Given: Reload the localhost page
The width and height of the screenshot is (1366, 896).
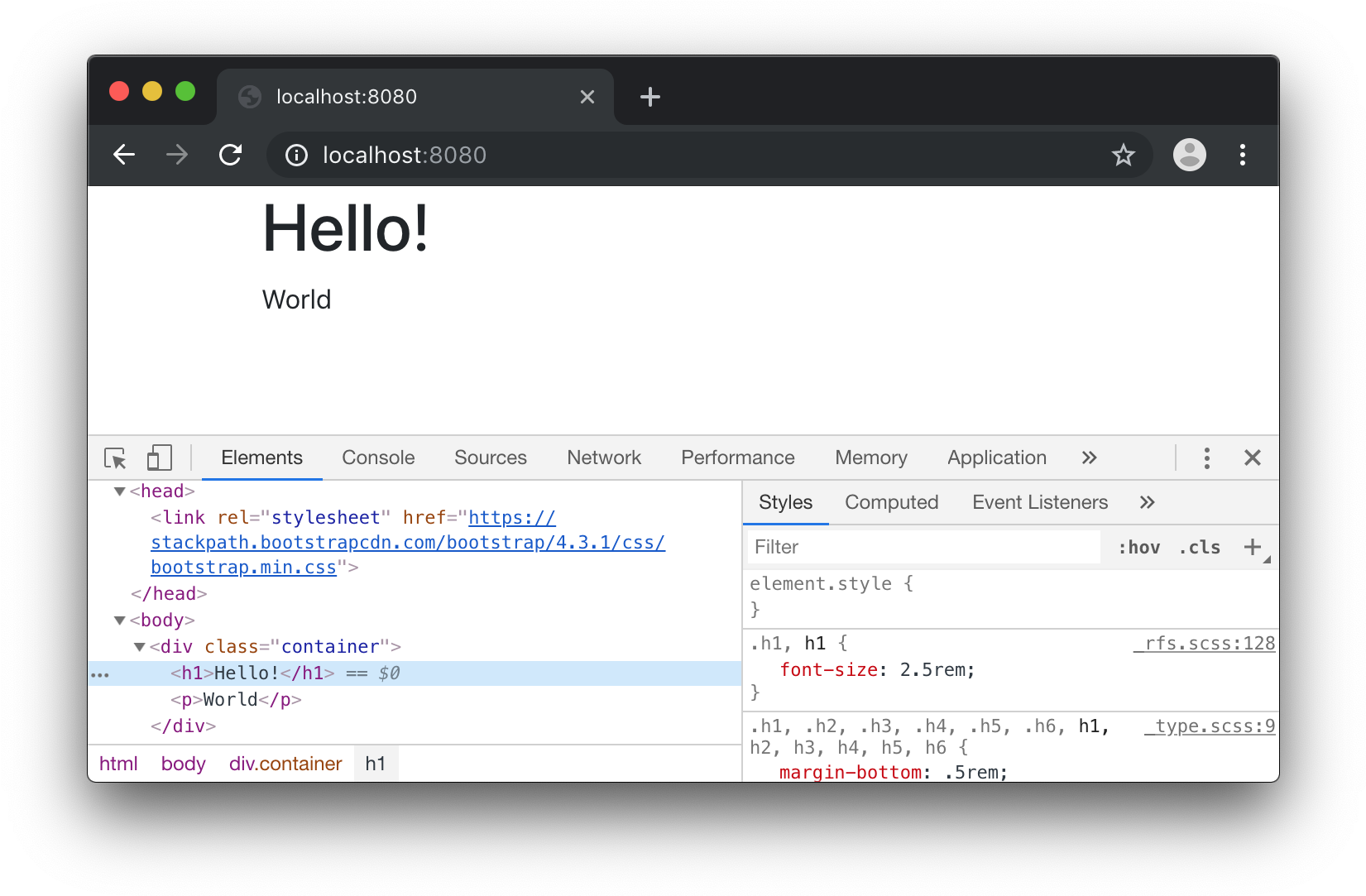Looking at the screenshot, I should (x=231, y=155).
